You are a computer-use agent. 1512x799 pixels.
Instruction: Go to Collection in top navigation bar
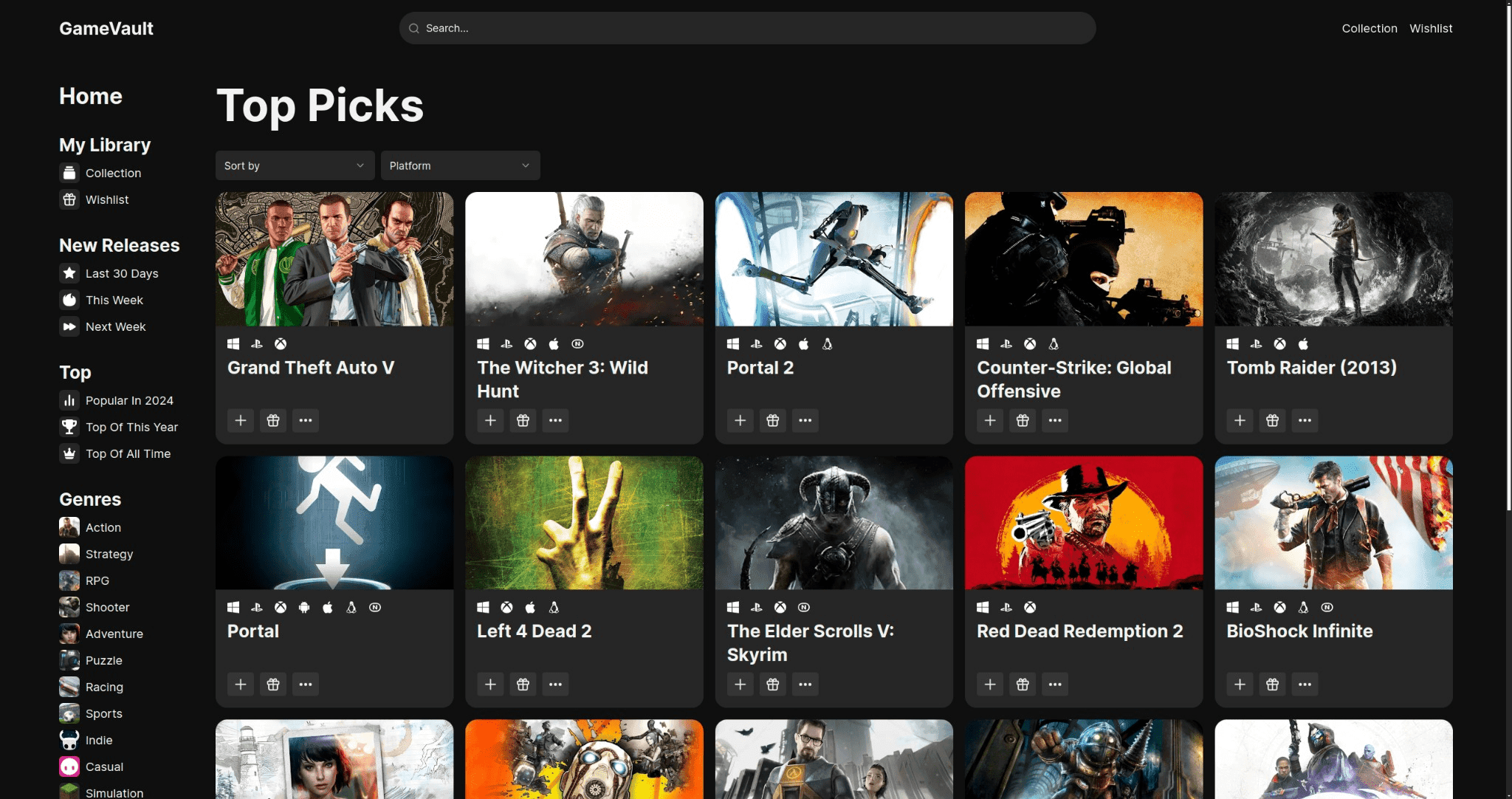(1369, 28)
